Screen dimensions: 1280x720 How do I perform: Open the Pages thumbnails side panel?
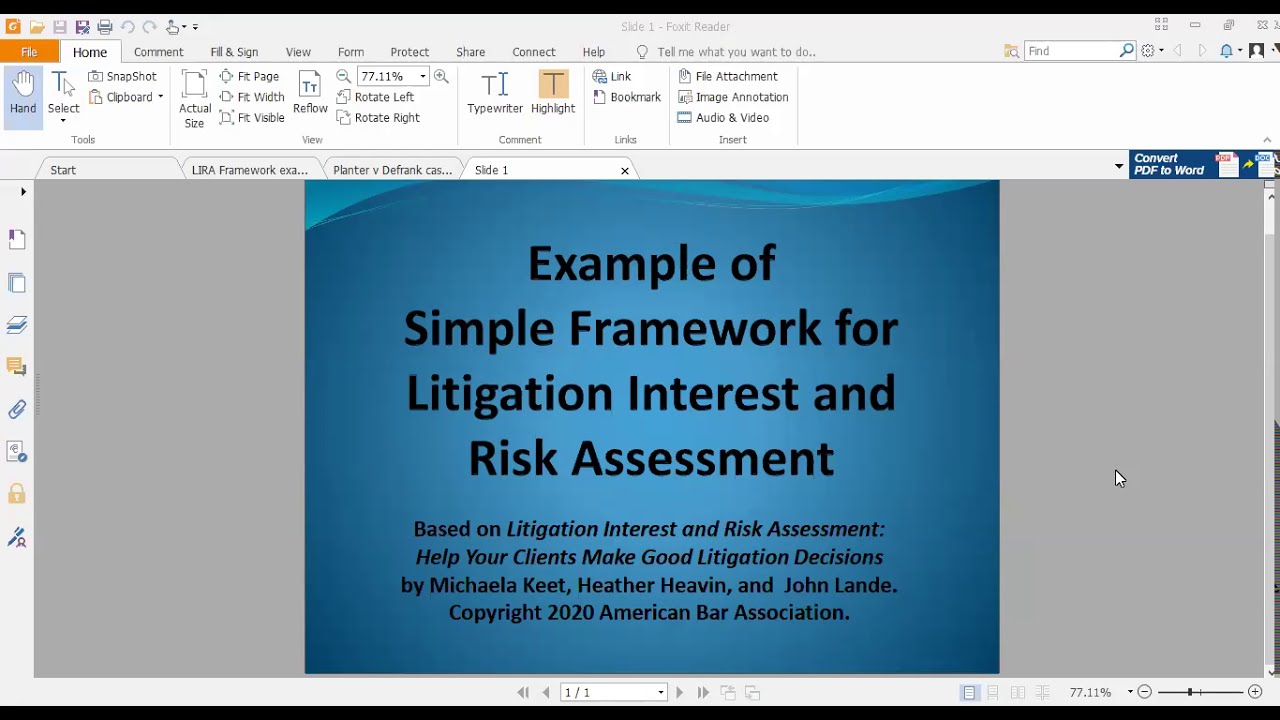17,283
